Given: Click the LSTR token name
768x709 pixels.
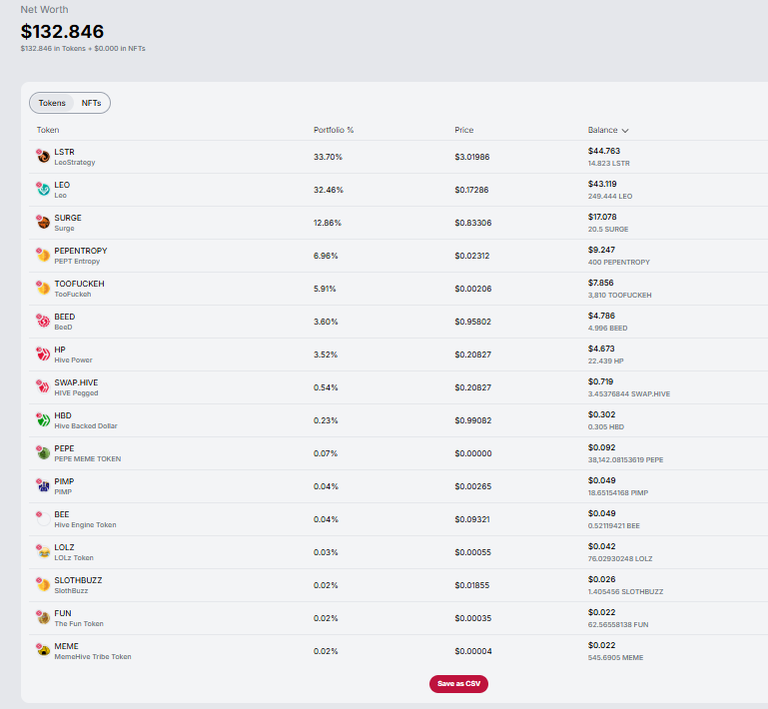Looking at the screenshot, I should point(64,152).
